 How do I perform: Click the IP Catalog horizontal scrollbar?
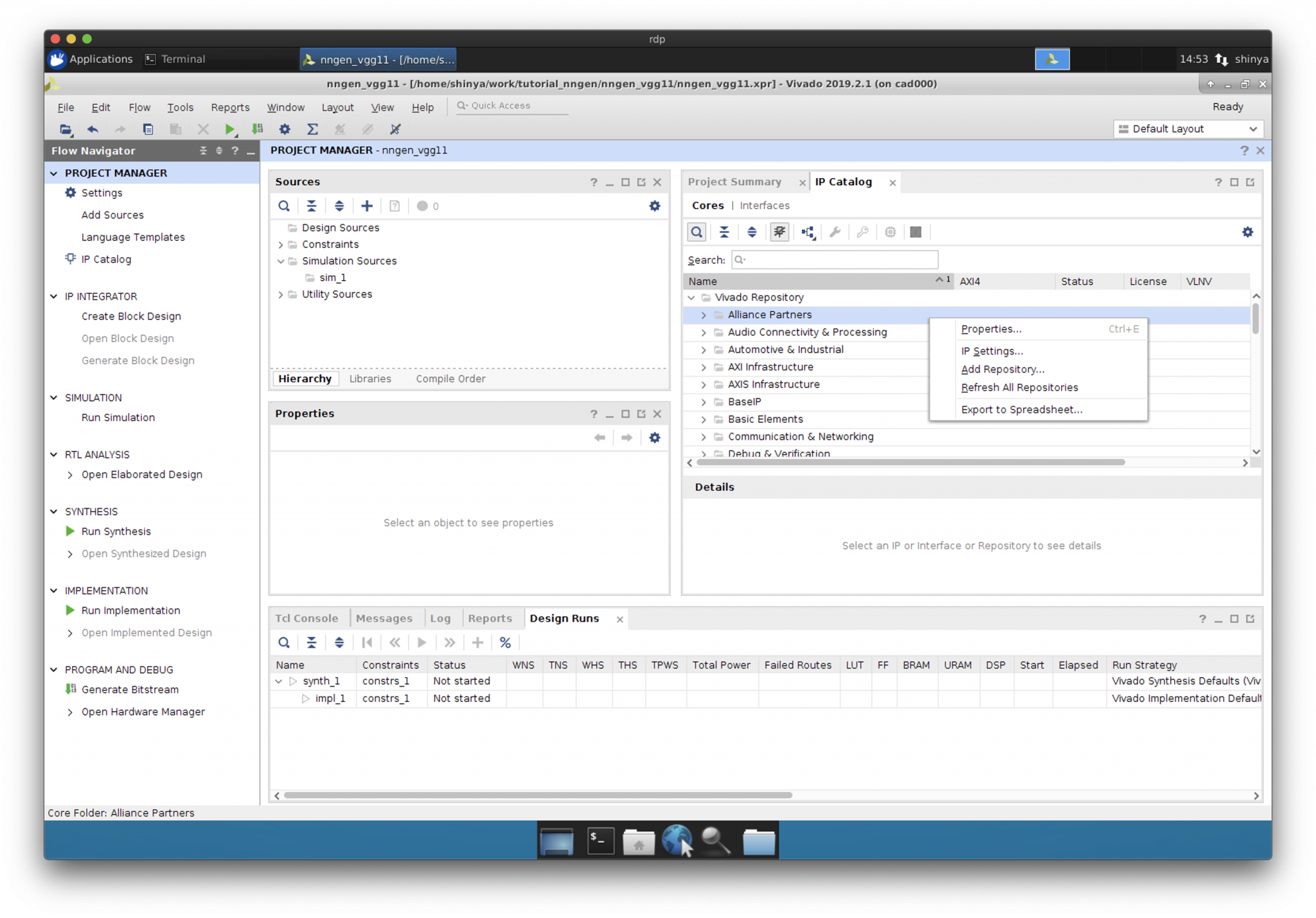pyautogui.click(x=910, y=462)
